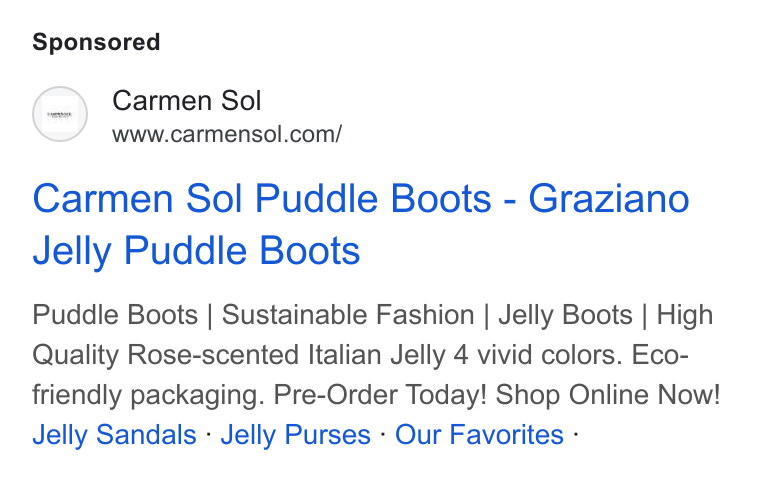Visit the www.carmensol.com URL text
The width and height of the screenshot is (760, 478).
tap(227, 134)
